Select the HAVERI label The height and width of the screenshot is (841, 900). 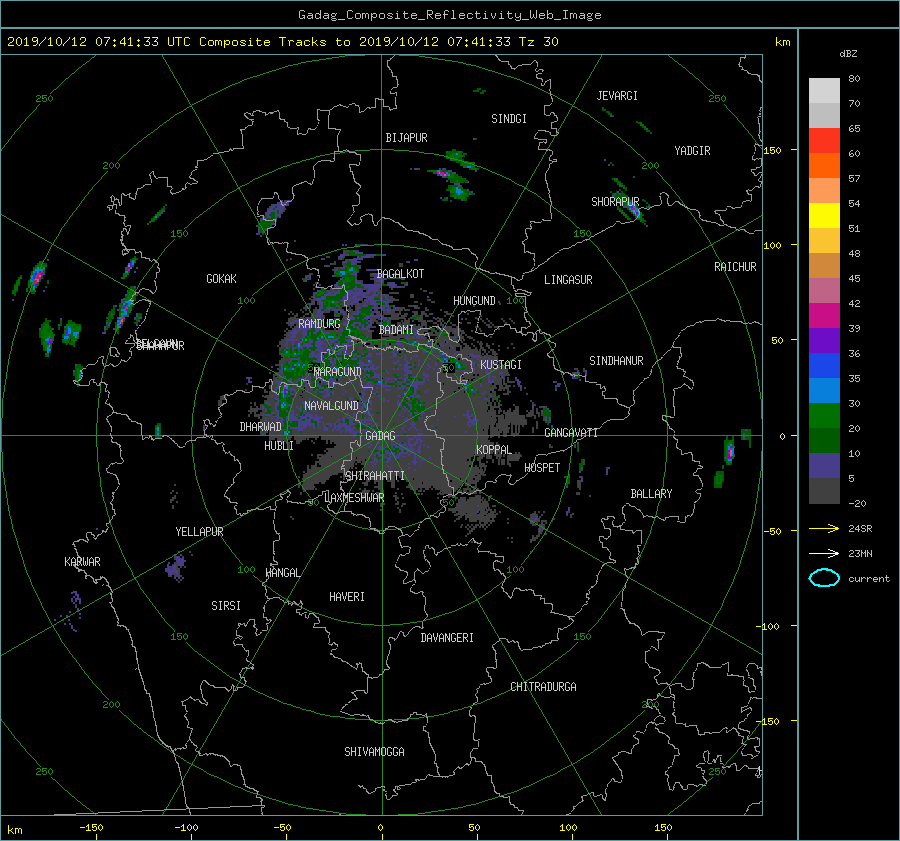click(347, 597)
